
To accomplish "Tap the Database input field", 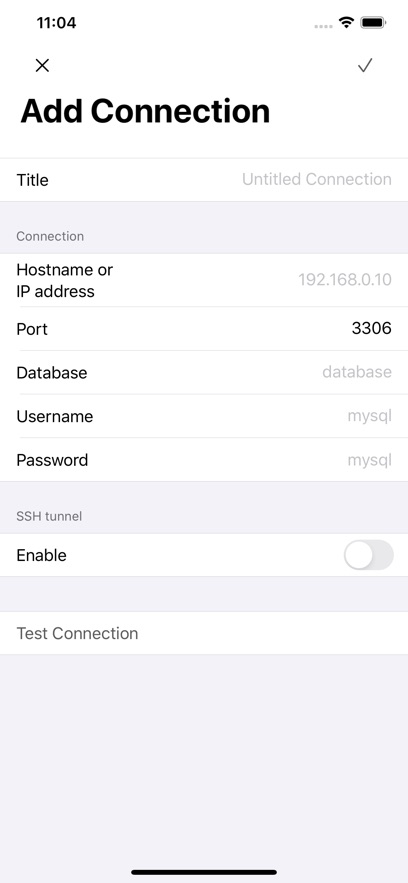I will (204, 372).
